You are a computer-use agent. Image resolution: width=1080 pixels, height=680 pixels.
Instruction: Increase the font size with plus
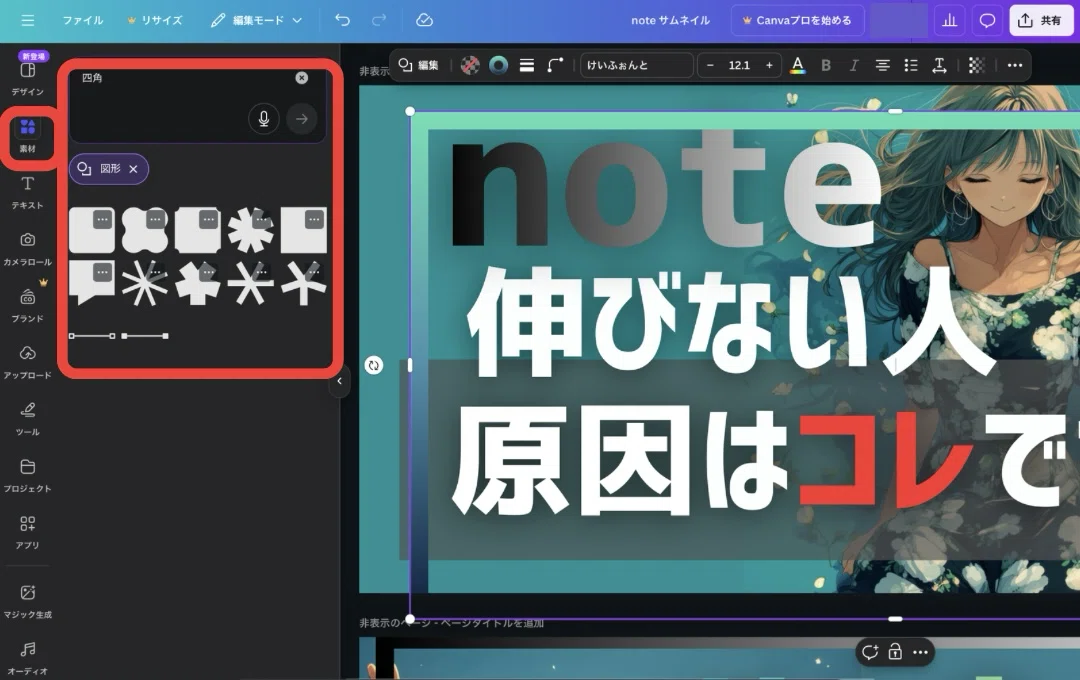click(x=769, y=65)
